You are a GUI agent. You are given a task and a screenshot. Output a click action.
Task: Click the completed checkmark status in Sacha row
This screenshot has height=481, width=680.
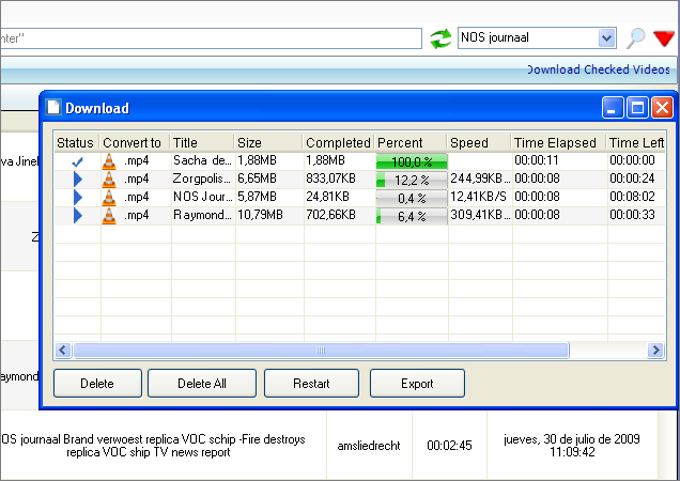click(x=78, y=162)
